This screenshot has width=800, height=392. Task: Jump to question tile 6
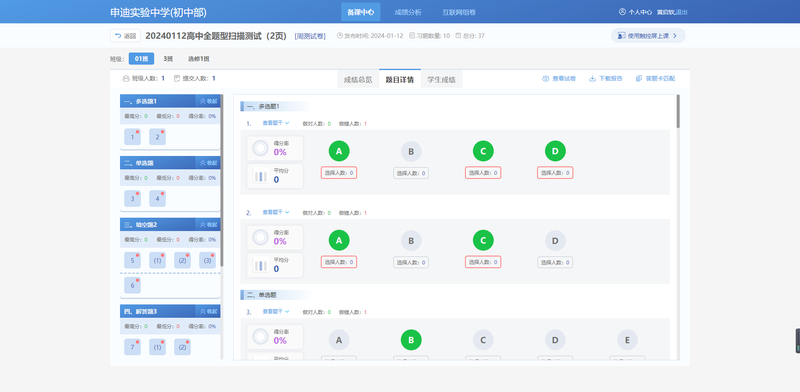[x=133, y=286]
